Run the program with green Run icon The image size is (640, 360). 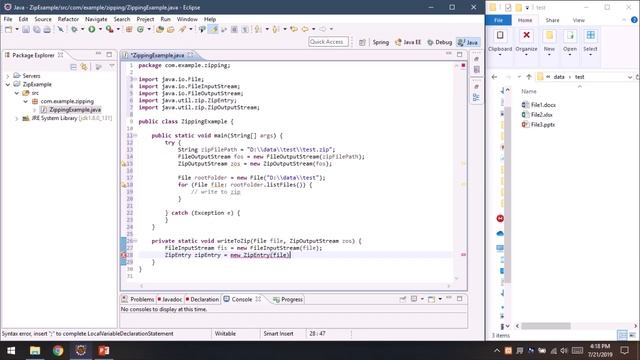pos(92,29)
